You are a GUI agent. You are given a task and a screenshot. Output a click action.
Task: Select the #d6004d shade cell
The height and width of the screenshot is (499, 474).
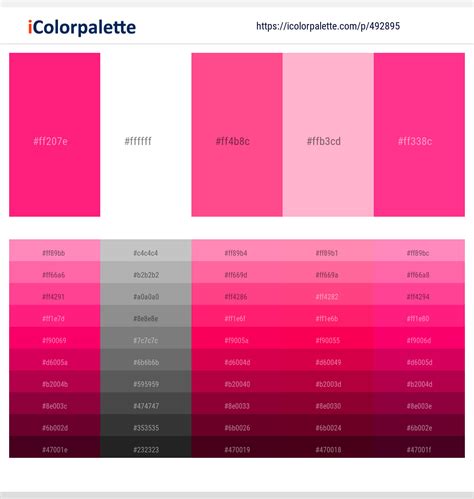click(x=237, y=360)
